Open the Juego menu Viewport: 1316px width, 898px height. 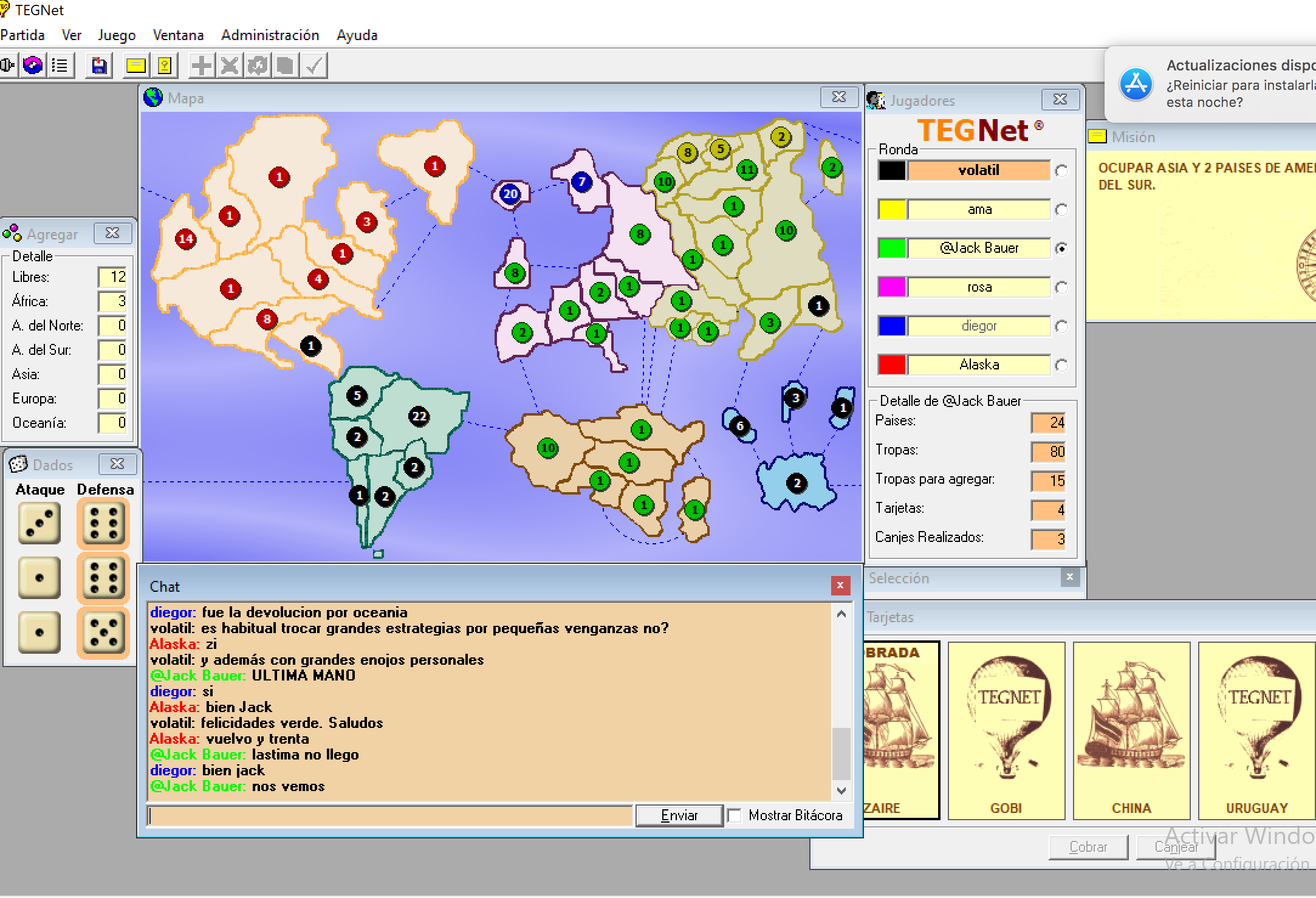pyautogui.click(x=117, y=35)
